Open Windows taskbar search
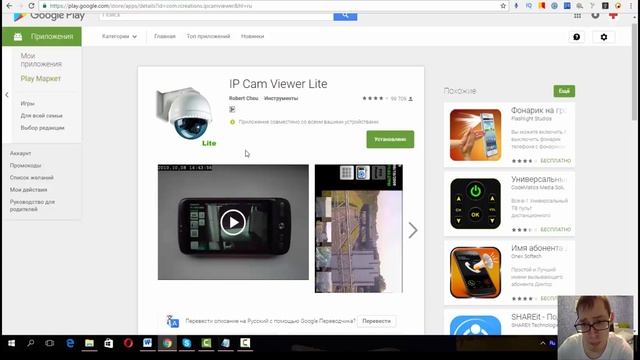Image resolution: width=640 pixels, height=360 pixels. [31, 343]
